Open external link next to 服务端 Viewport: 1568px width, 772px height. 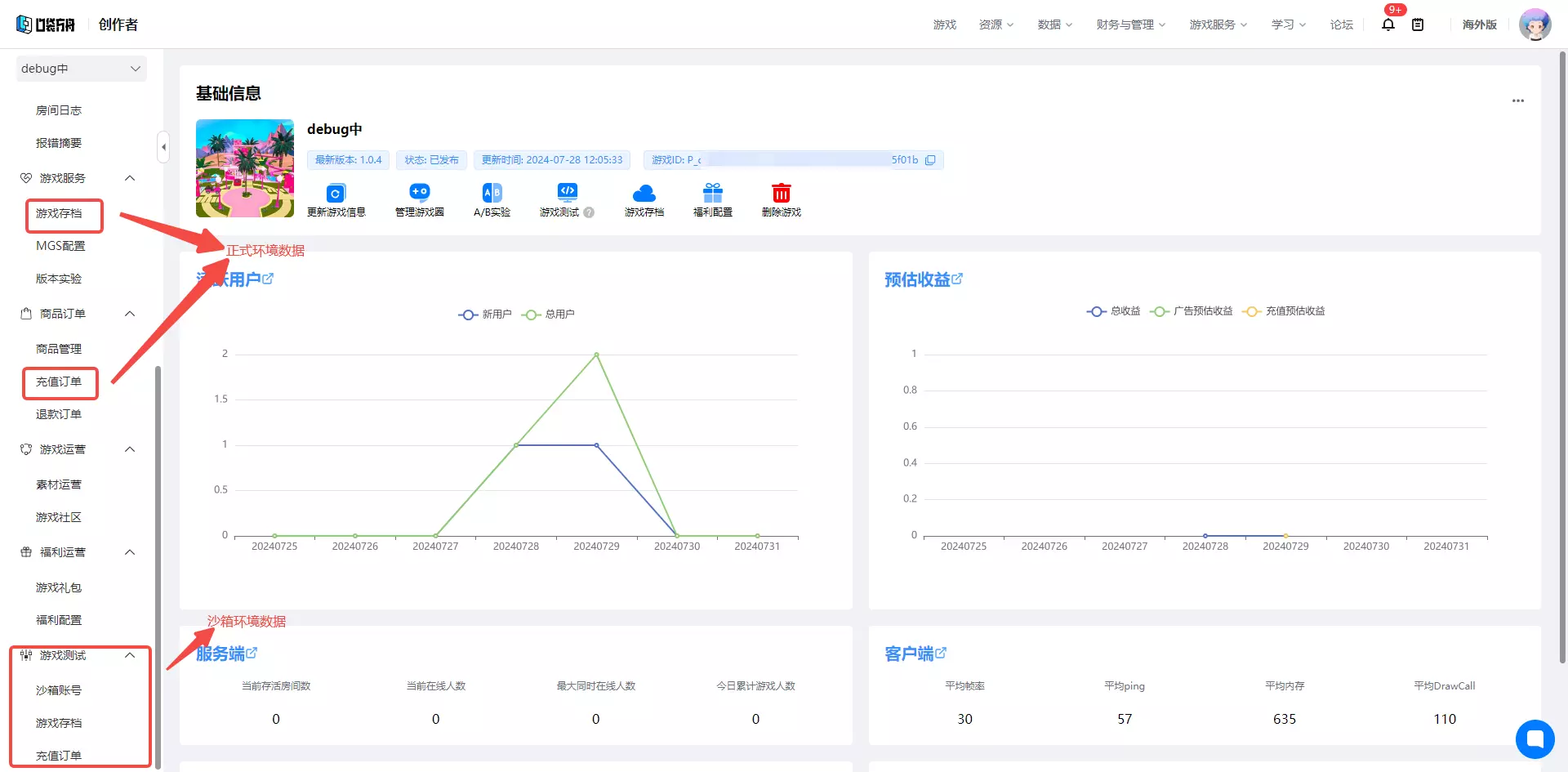[x=252, y=653]
